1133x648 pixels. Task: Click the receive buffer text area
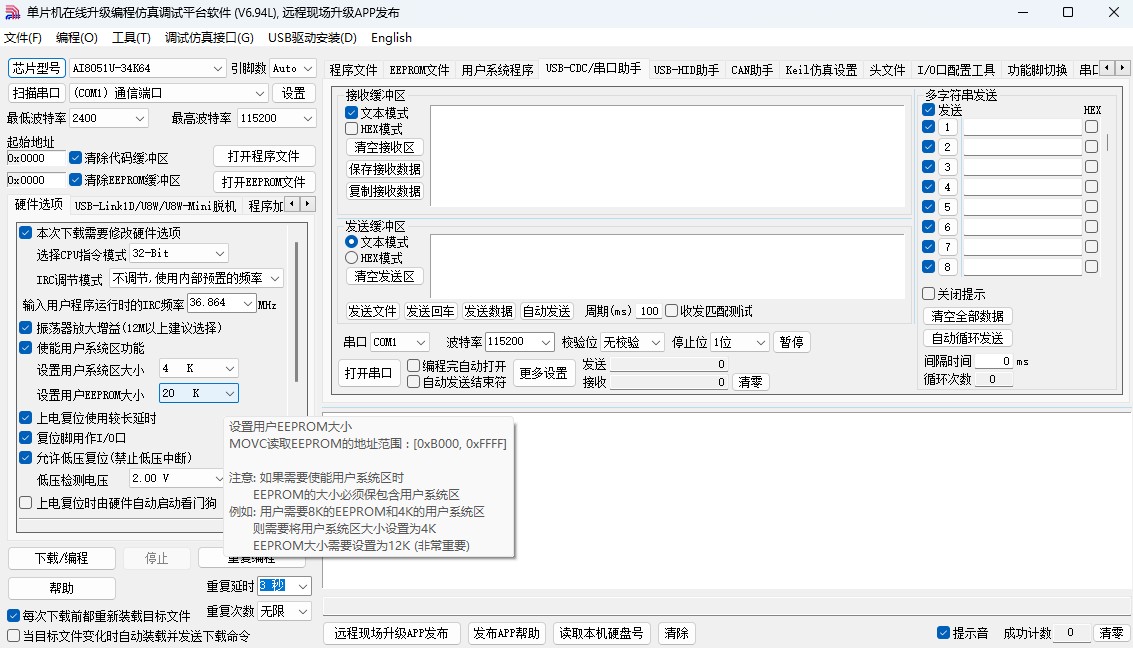point(668,155)
